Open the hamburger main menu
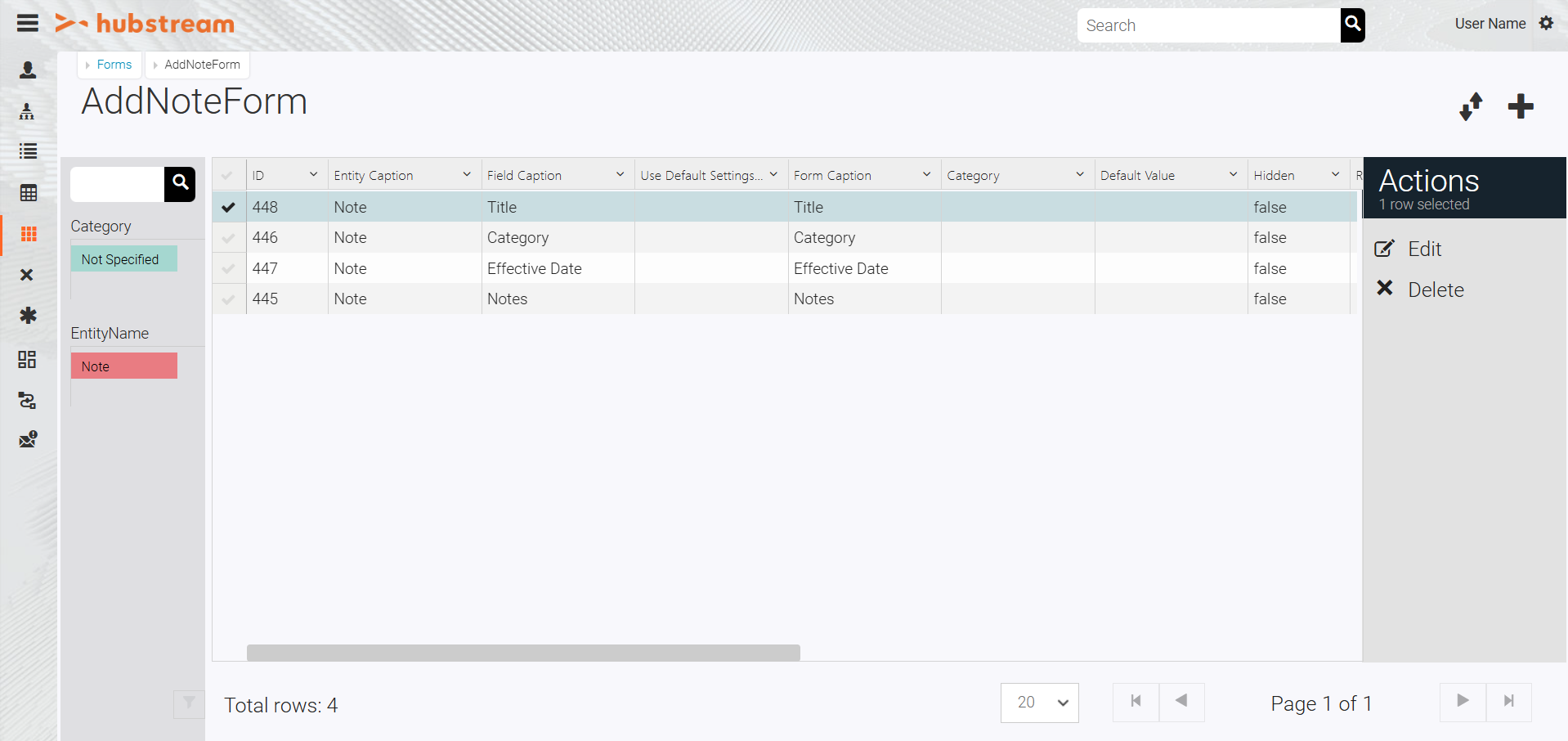The width and height of the screenshot is (1568, 741). [x=28, y=23]
